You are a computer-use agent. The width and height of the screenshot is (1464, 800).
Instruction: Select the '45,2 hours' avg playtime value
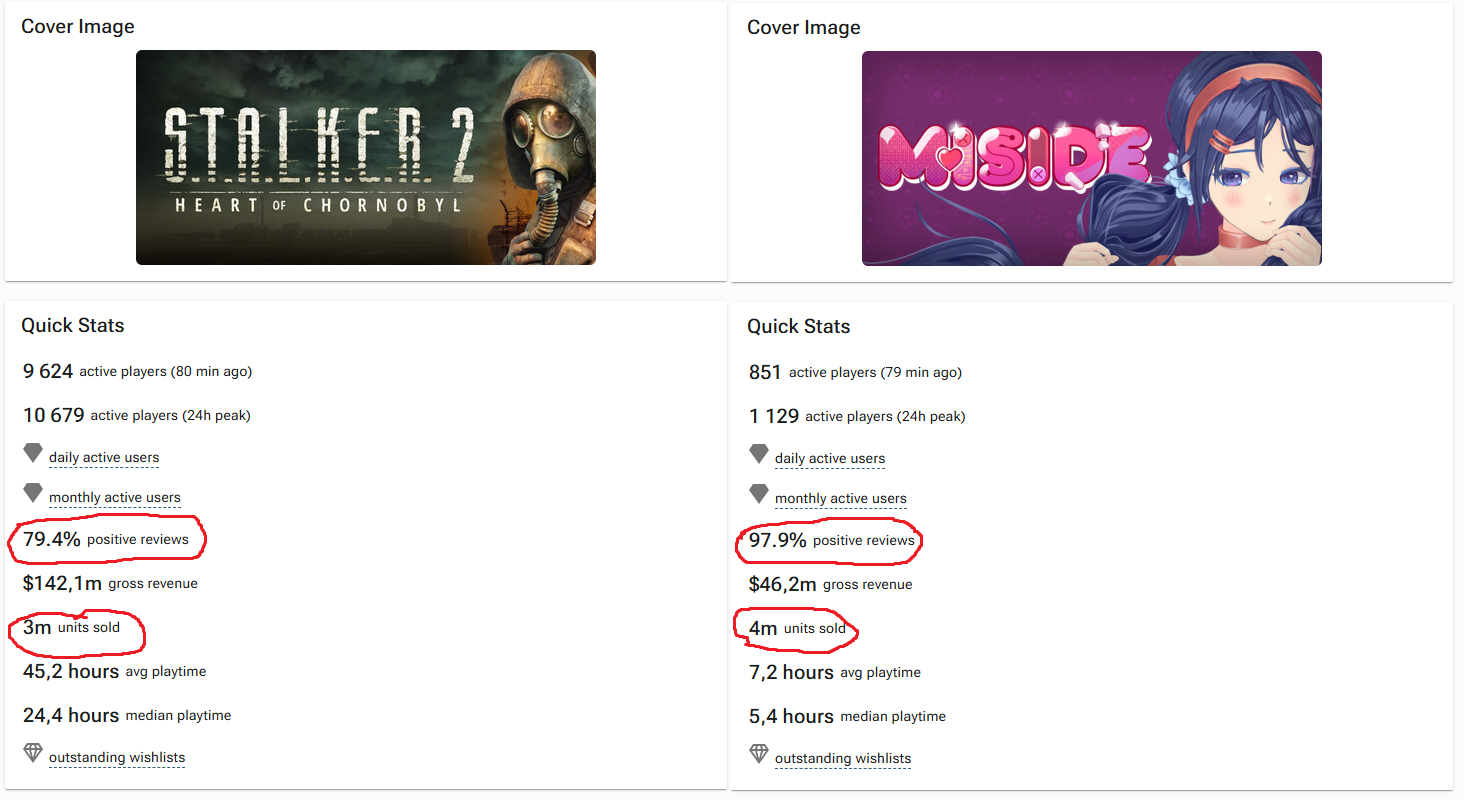71,671
